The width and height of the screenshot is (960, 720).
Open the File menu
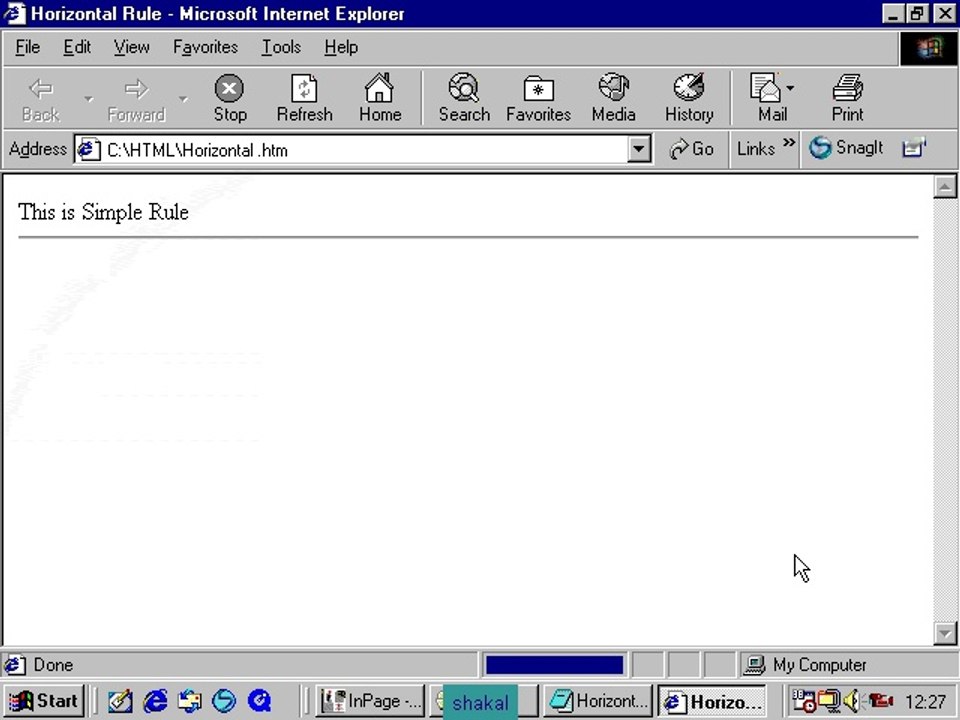(x=28, y=47)
